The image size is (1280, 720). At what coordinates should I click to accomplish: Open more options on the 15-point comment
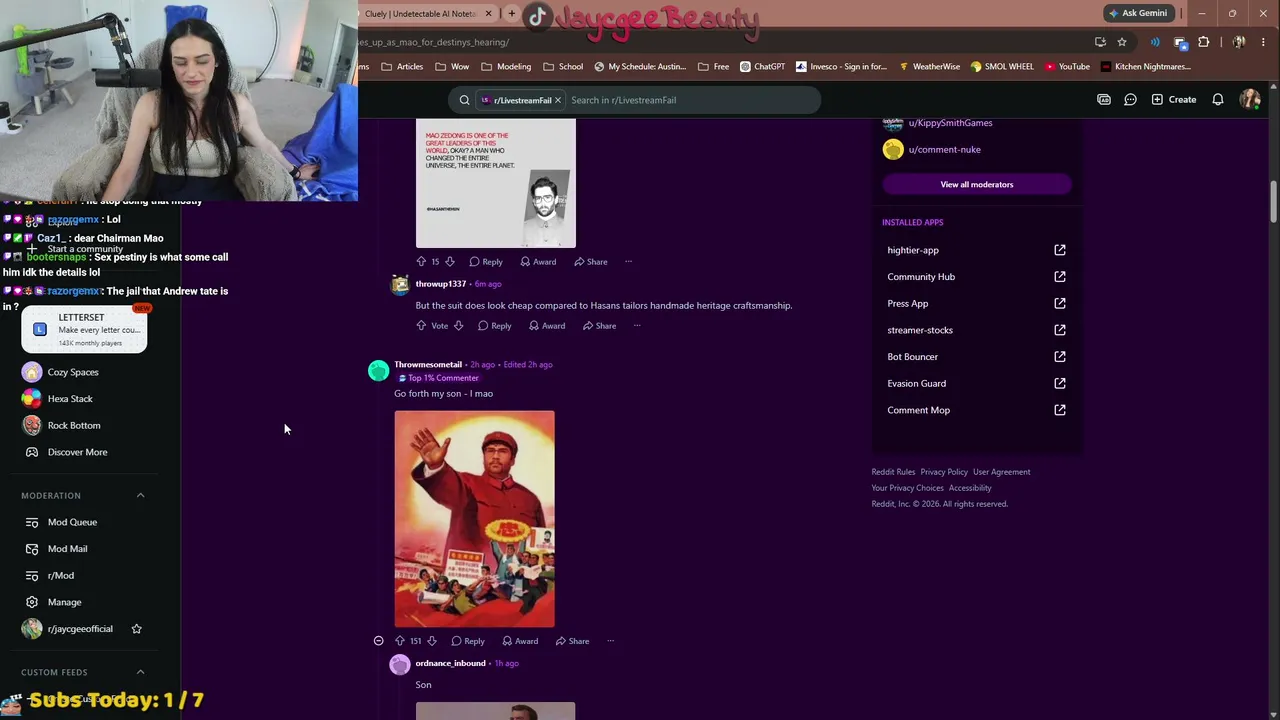[x=628, y=262]
